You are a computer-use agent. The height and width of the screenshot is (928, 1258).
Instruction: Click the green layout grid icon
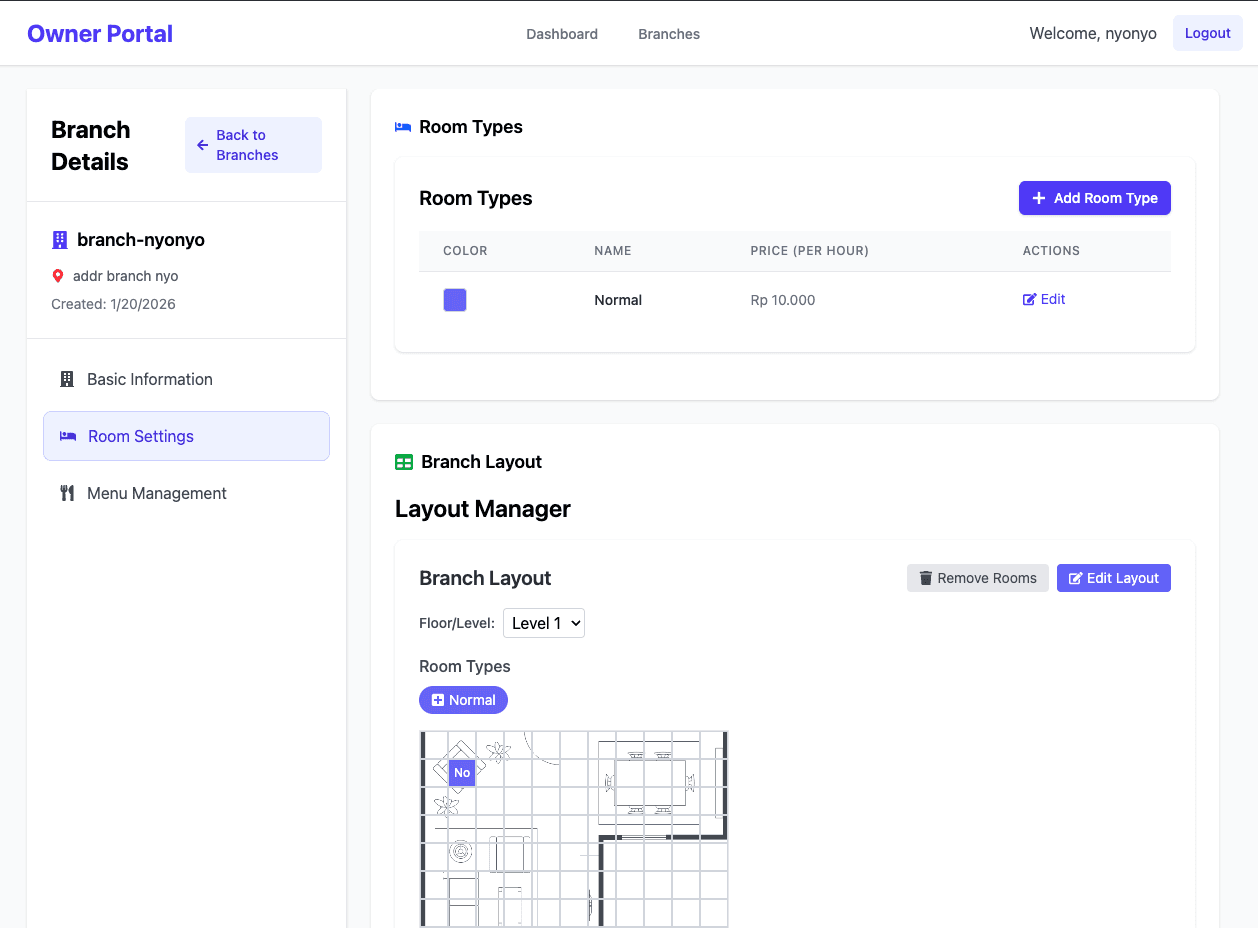tap(403, 461)
